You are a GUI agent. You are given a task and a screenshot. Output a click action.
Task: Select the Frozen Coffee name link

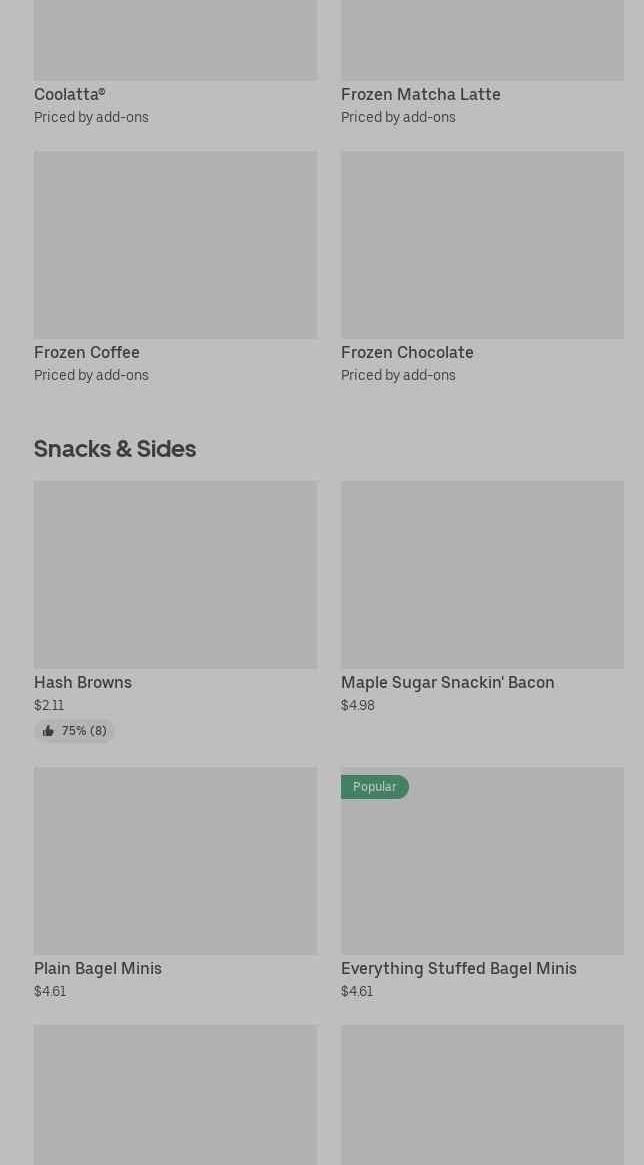pyautogui.click(x=87, y=352)
